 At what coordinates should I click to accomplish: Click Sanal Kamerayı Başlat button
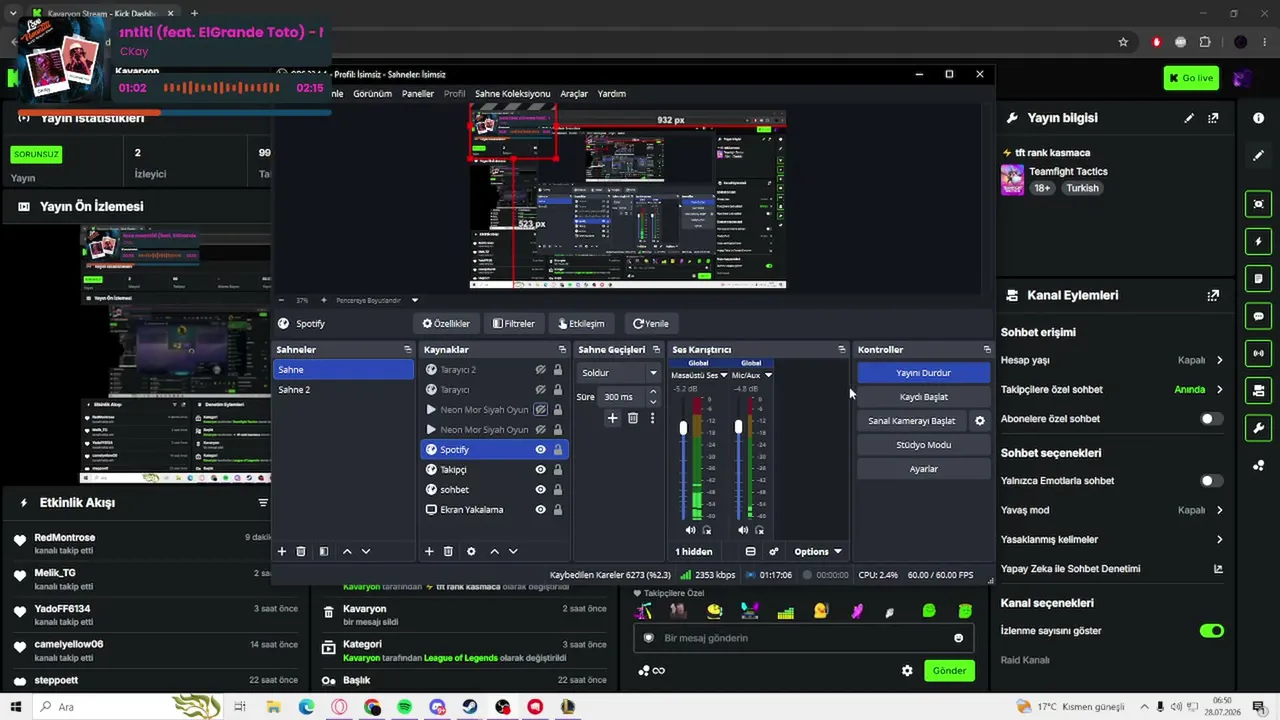click(x=912, y=421)
